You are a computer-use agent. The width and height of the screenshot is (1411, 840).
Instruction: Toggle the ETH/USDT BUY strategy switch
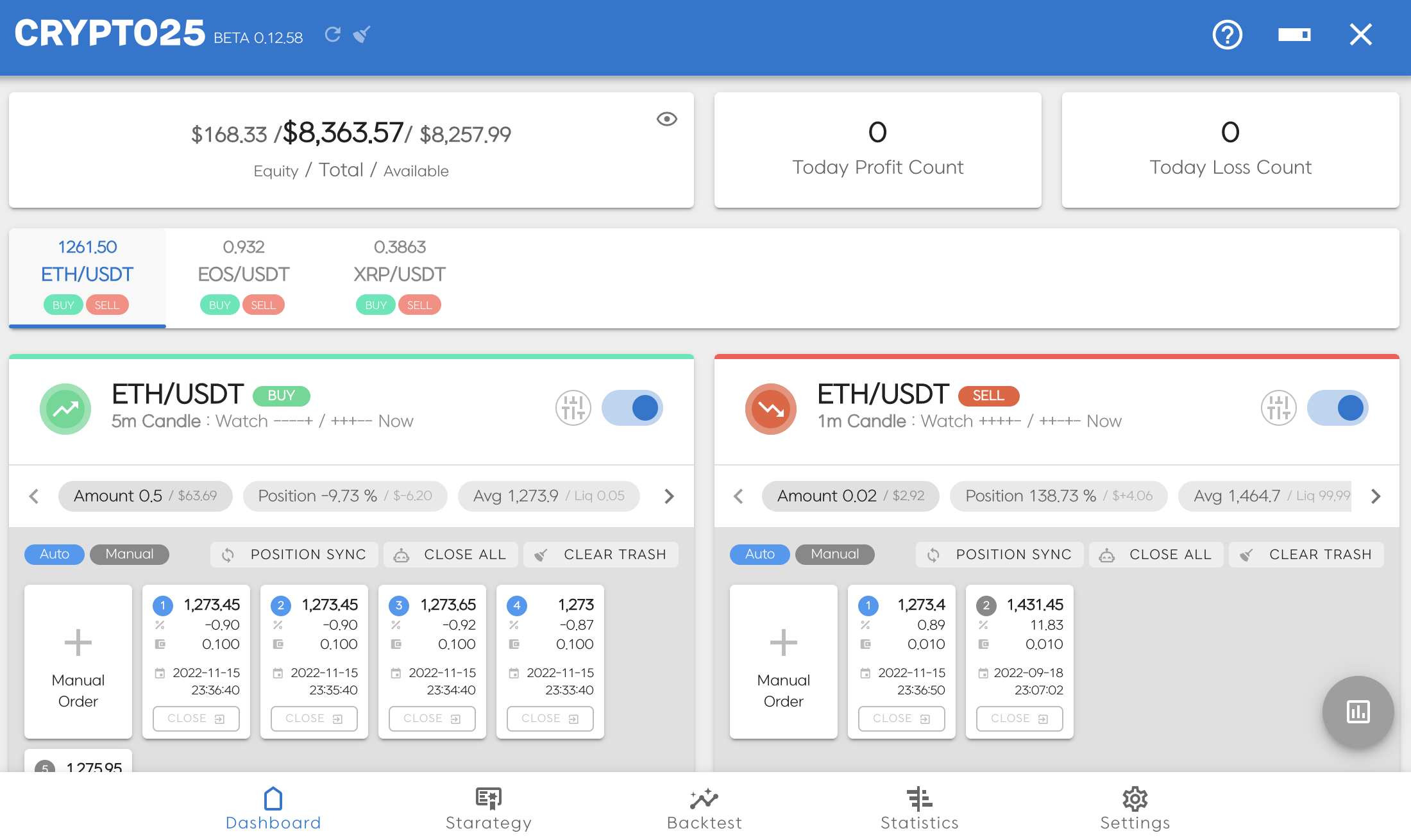click(632, 408)
